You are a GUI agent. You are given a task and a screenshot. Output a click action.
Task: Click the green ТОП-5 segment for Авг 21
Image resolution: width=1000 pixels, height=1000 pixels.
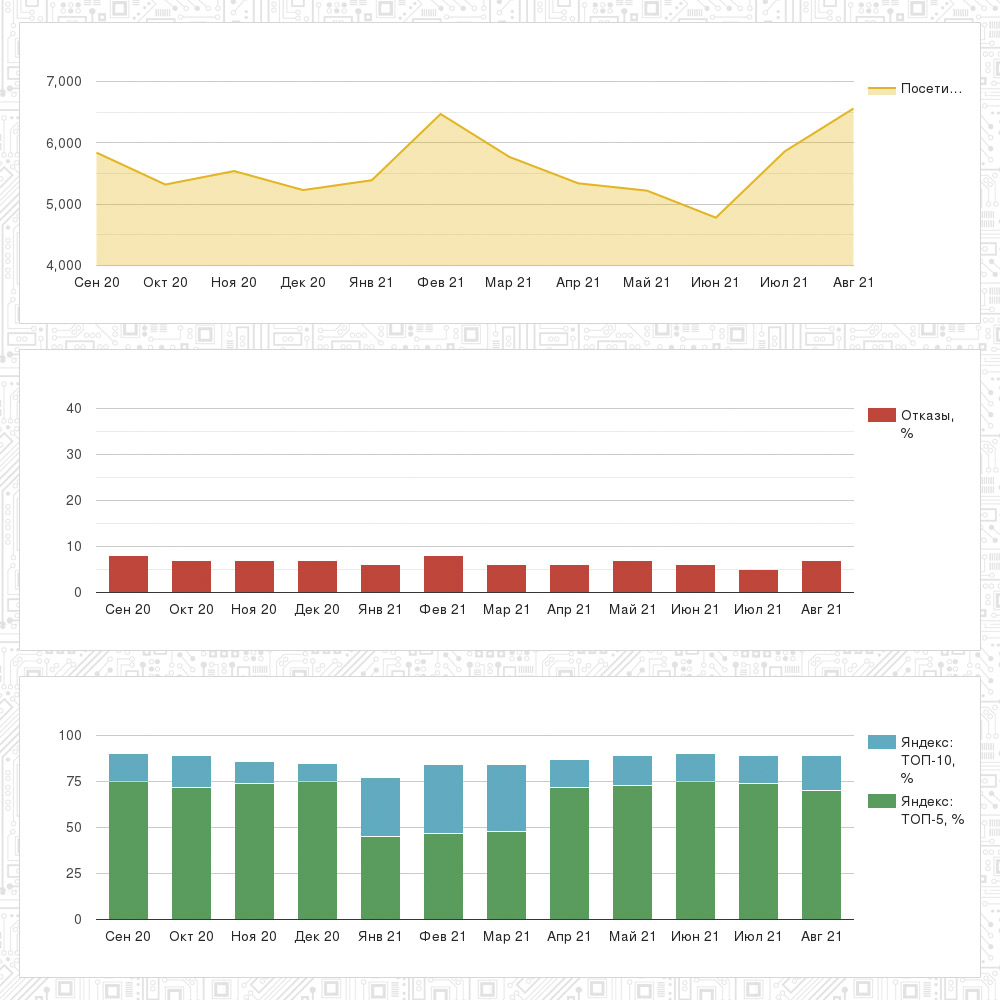click(821, 855)
